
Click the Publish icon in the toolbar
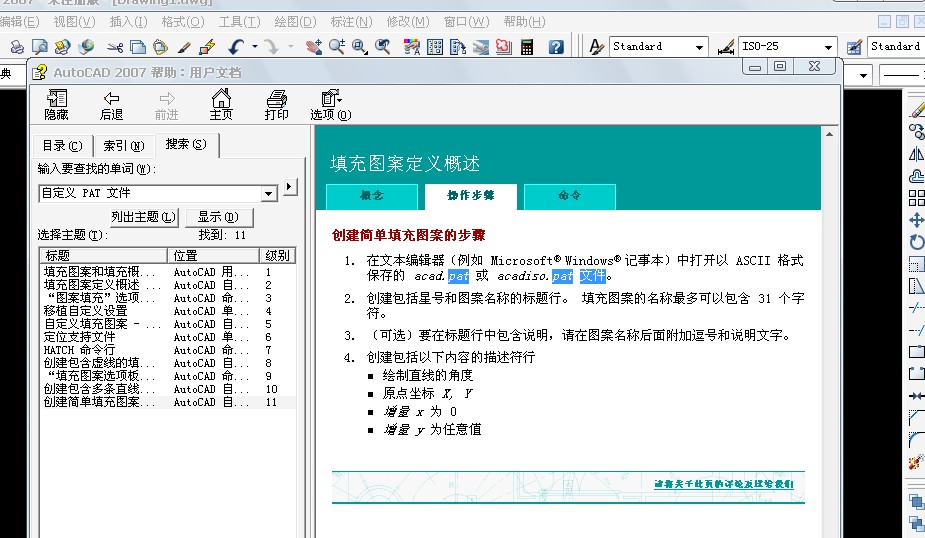click(x=62, y=47)
